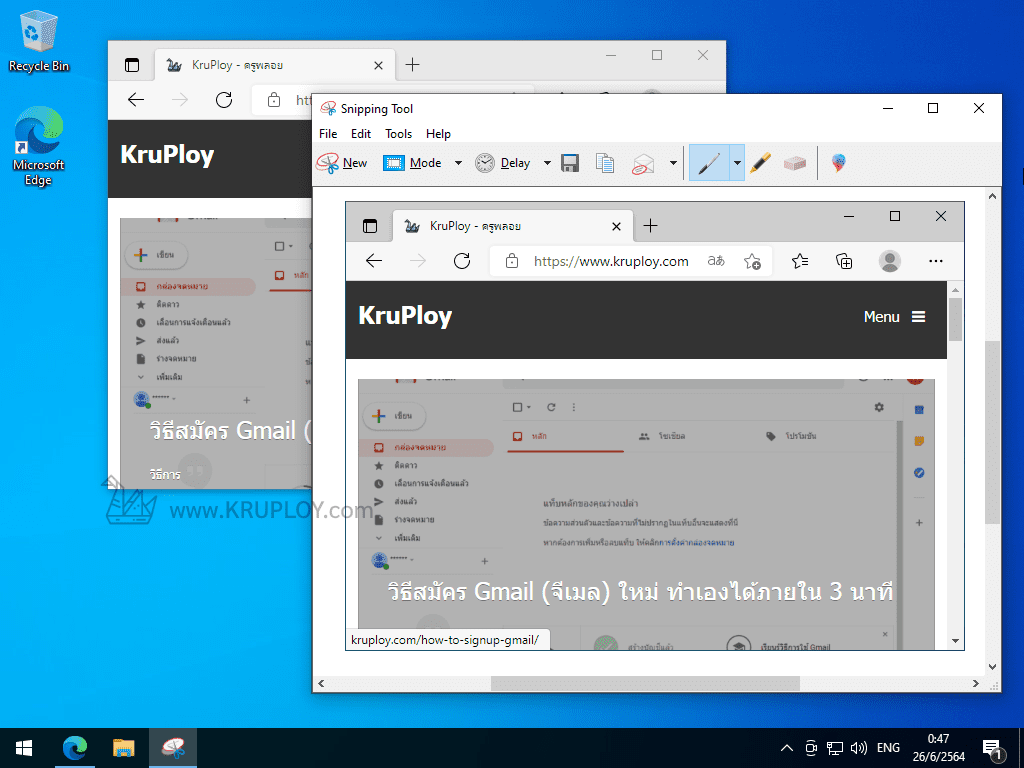Click the Meet Now tray icon
Image resolution: width=1024 pixels, height=768 pixels.
point(811,748)
